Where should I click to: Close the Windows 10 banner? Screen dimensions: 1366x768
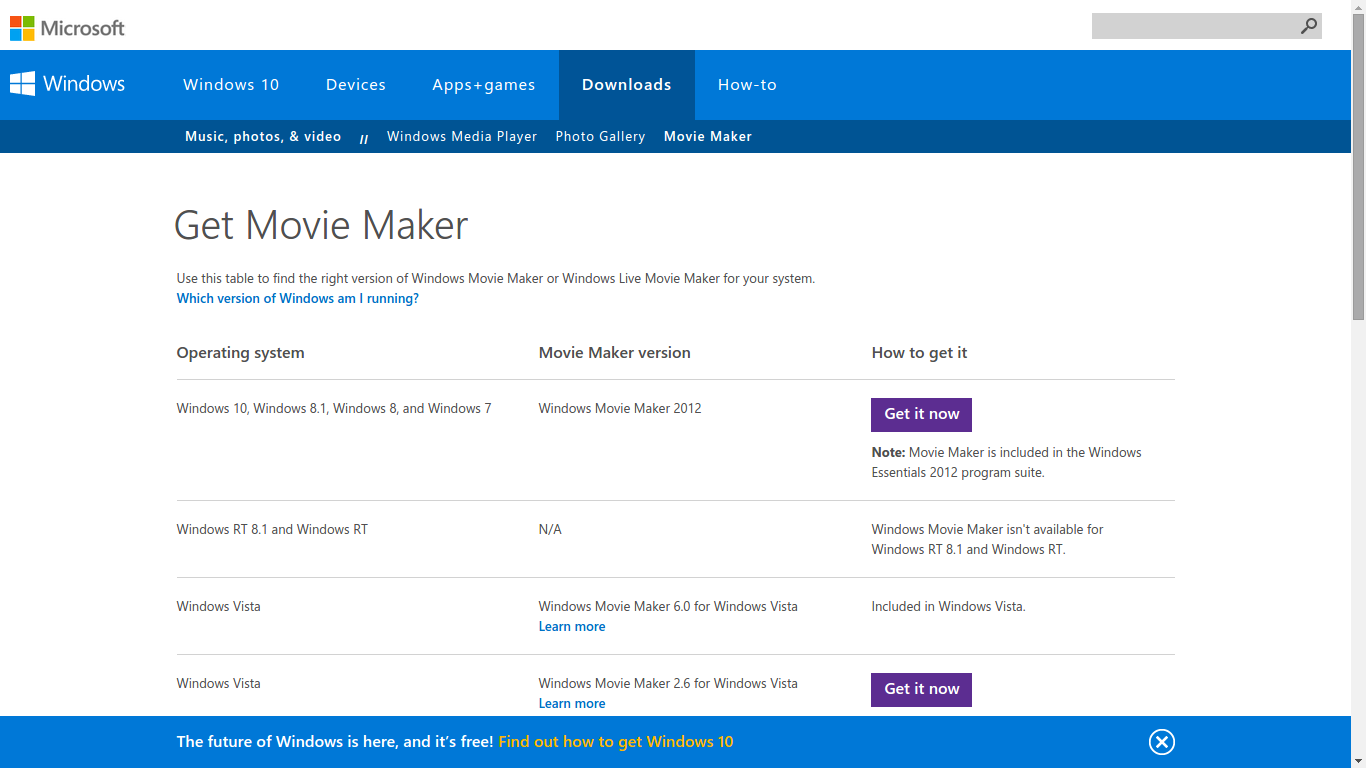(1161, 742)
